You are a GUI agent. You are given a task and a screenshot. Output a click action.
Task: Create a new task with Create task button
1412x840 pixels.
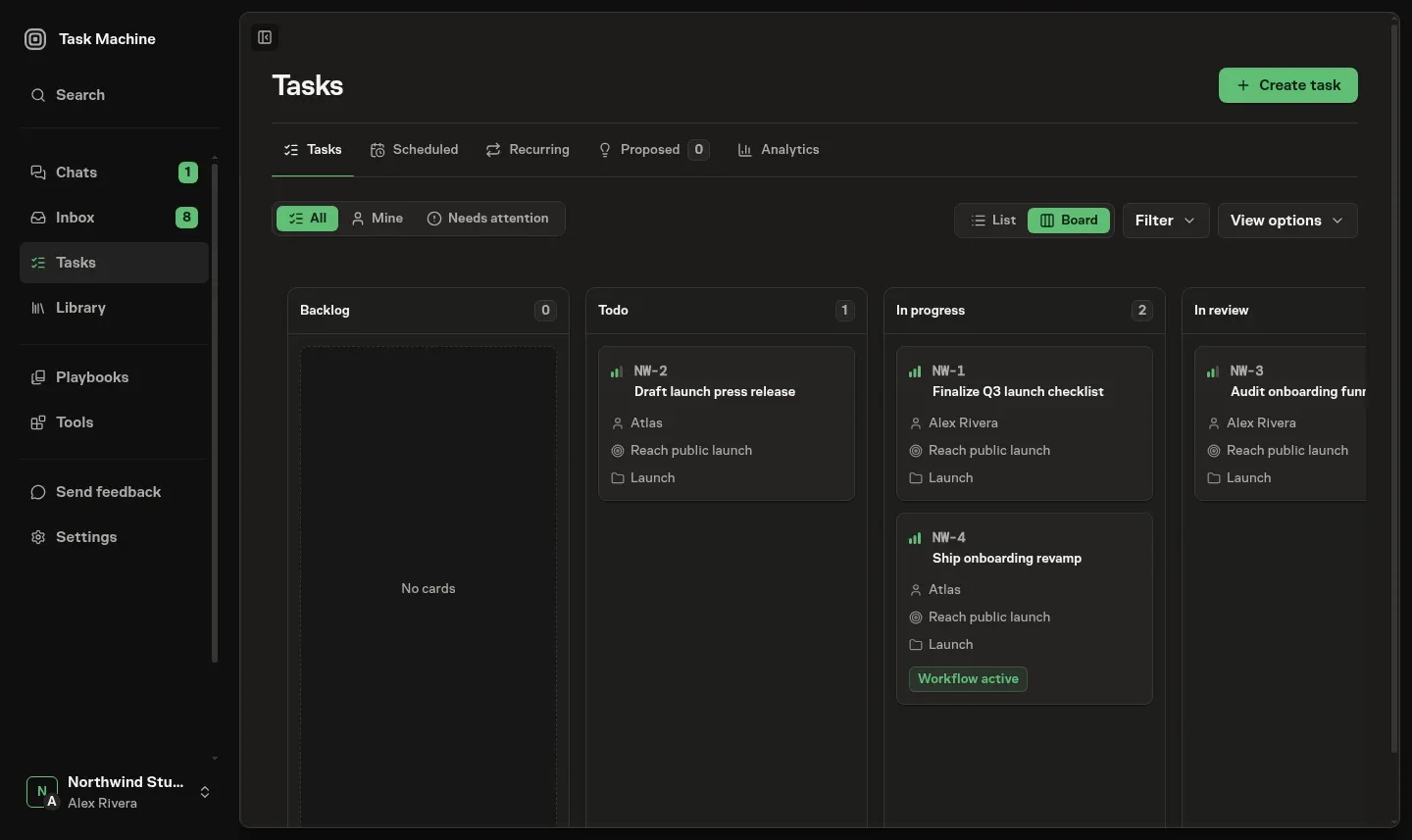coord(1287,85)
